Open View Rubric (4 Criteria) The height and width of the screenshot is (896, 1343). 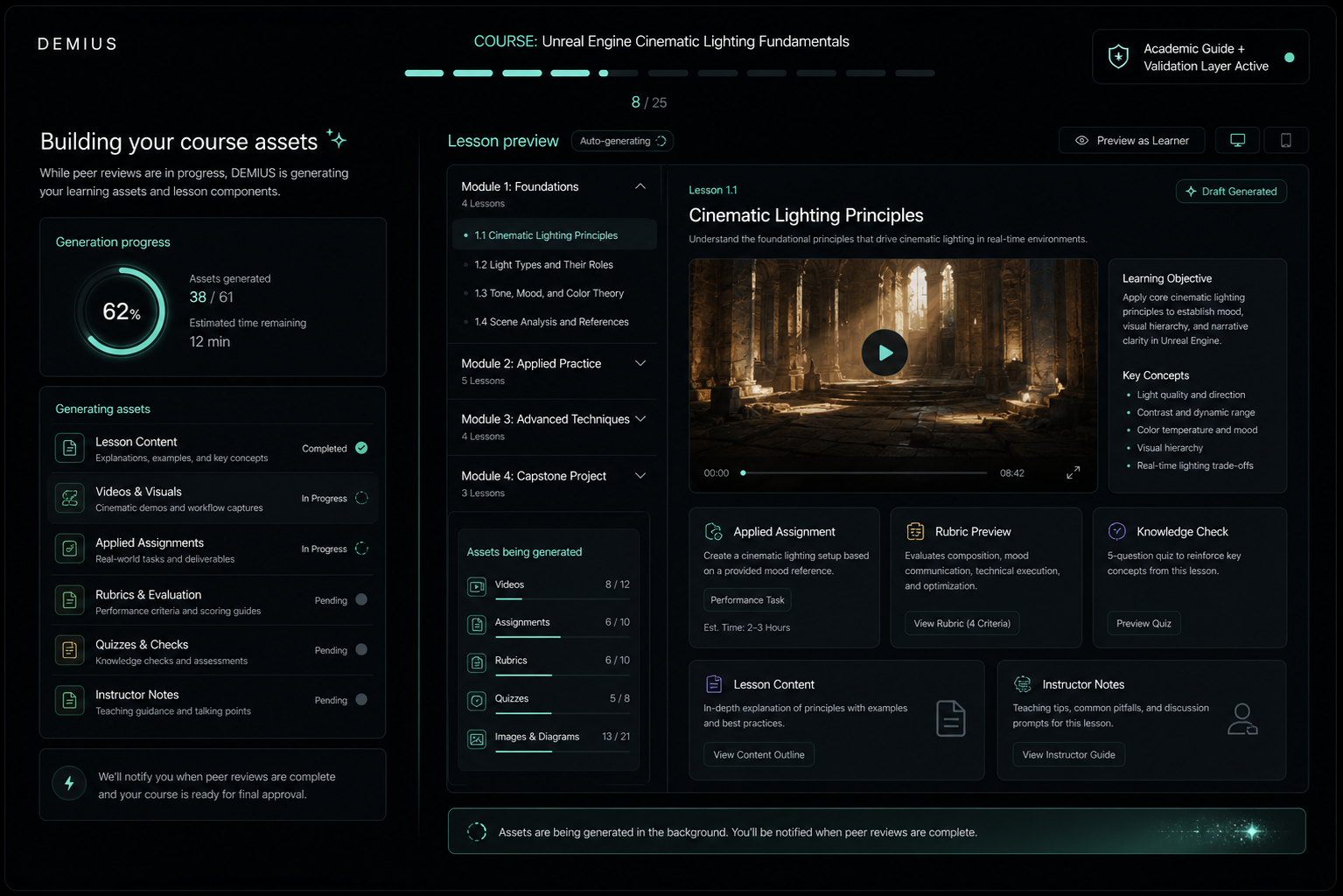tap(962, 624)
